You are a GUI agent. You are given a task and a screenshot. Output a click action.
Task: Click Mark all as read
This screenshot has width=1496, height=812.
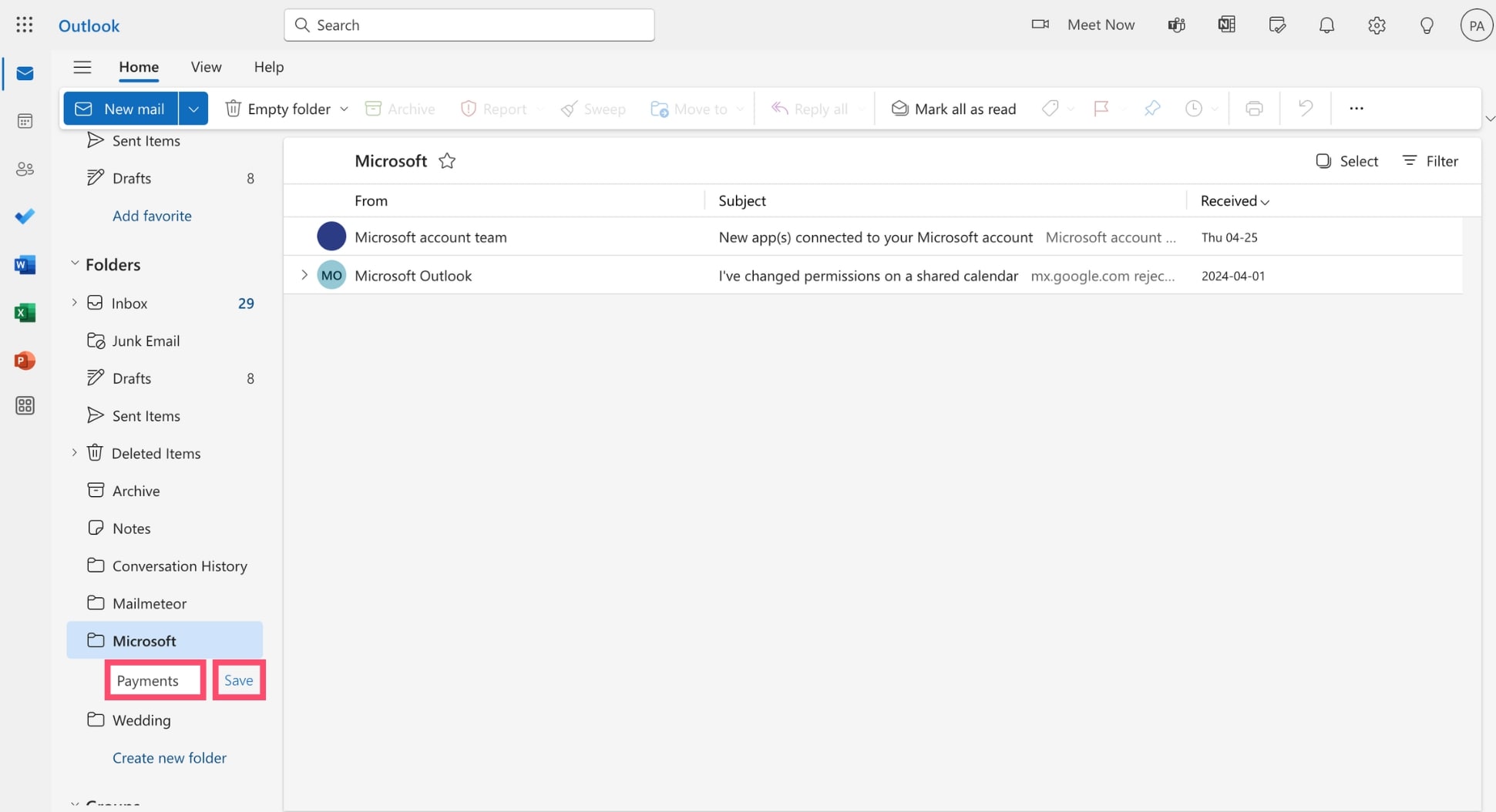953,109
